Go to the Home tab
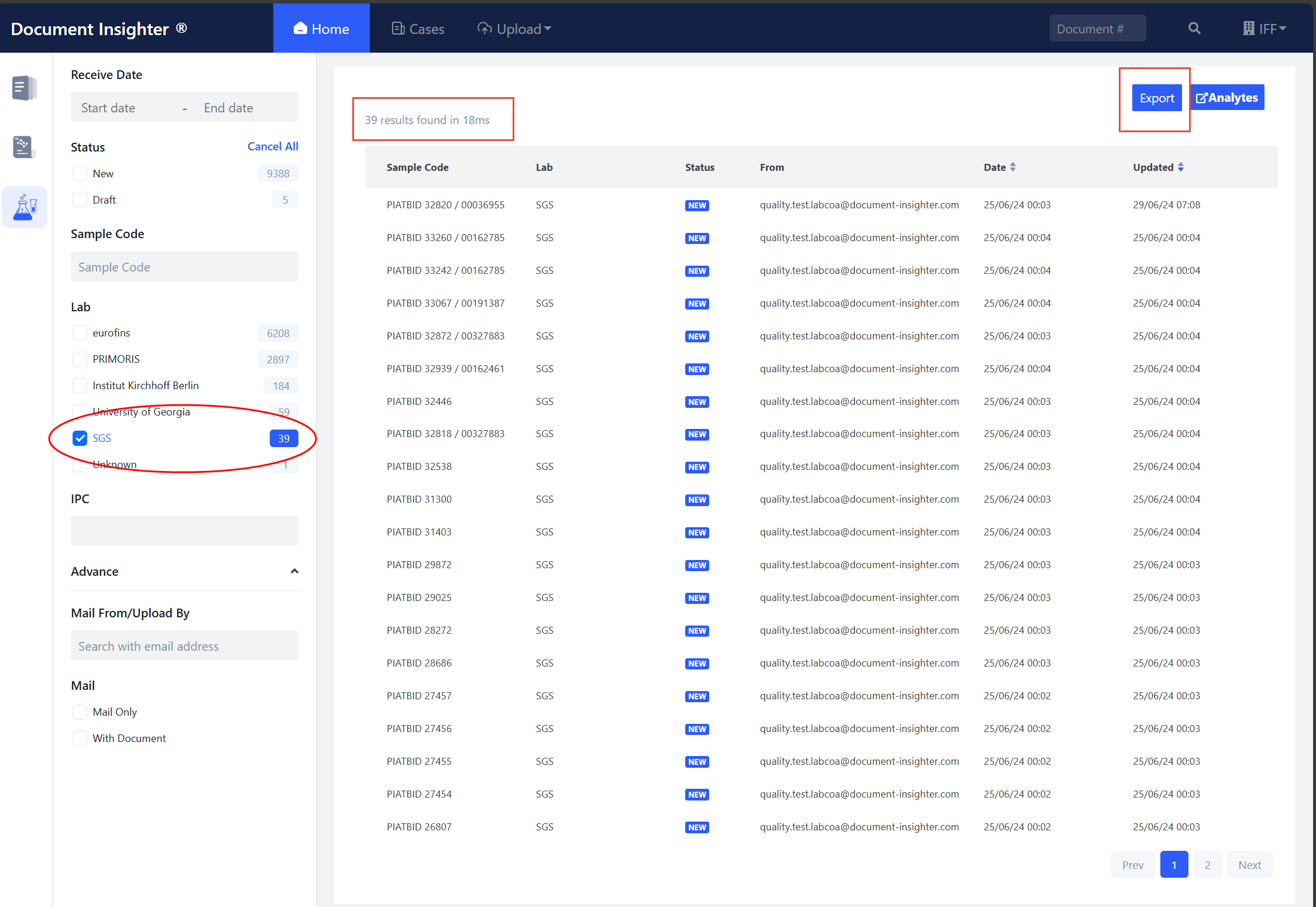Viewport: 1316px width, 907px height. point(321,29)
